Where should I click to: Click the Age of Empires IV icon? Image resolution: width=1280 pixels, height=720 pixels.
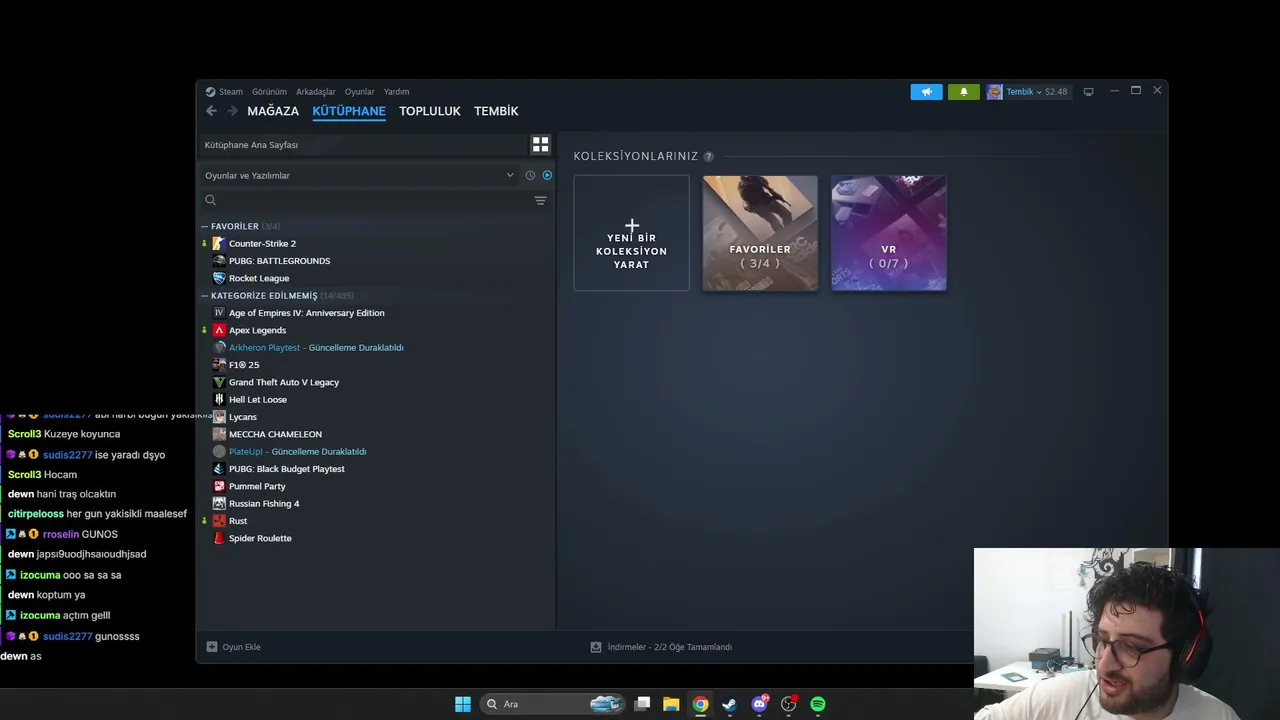pyautogui.click(x=219, y=313)
